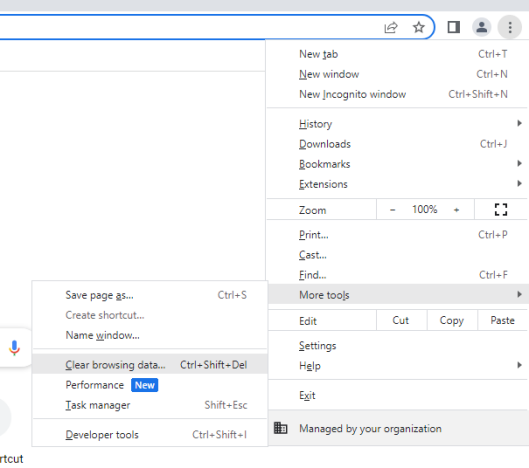Screen dimensions: 529x468
Task: Click the Paste button in Edit row
Action: pos(502,320)
